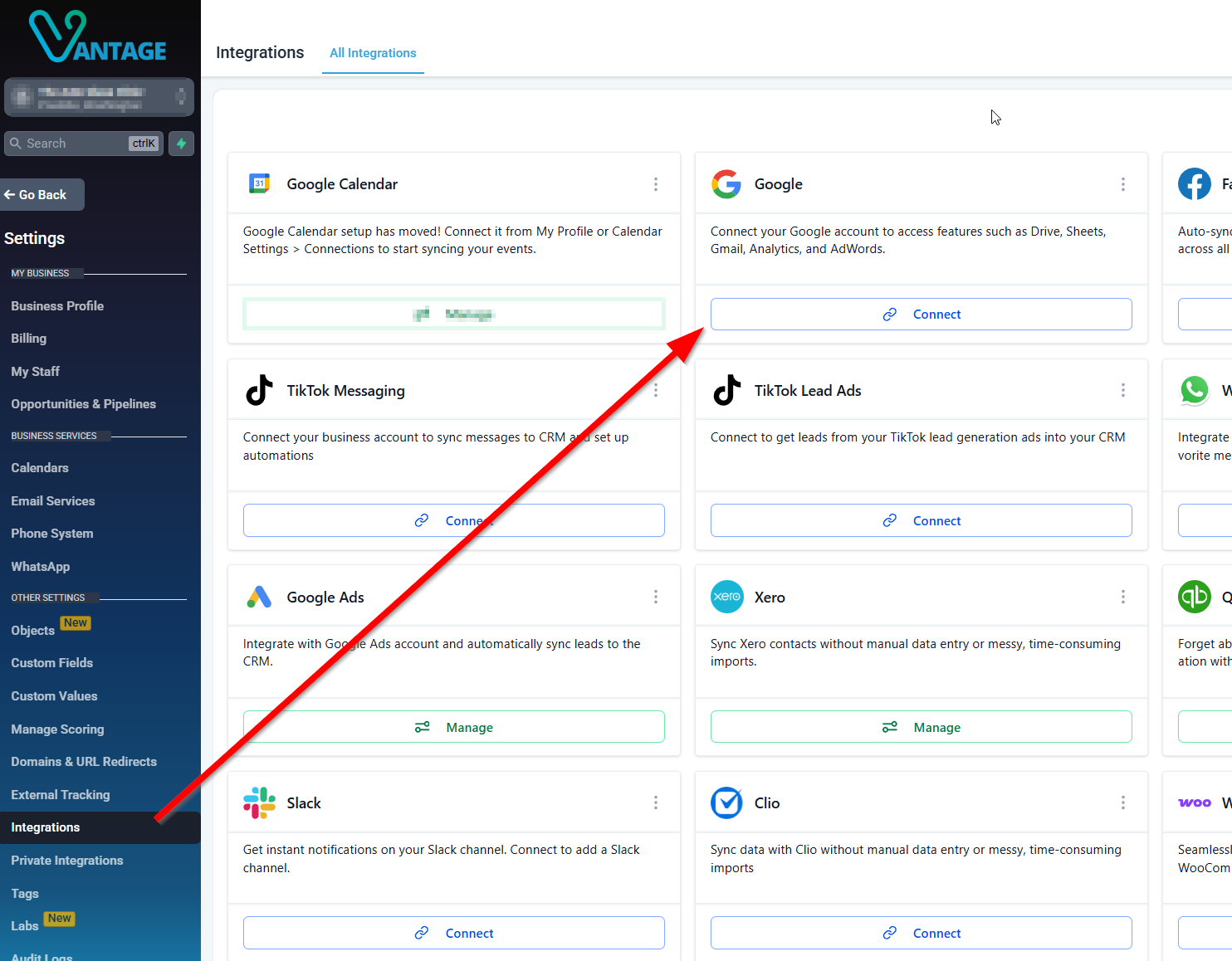Click the Go Back button
This screenshot has width=1232, height=961.
point(42,195)
